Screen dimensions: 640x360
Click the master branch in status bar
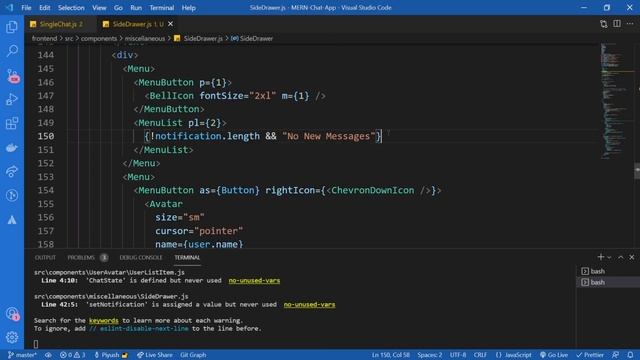coord(22,355)
